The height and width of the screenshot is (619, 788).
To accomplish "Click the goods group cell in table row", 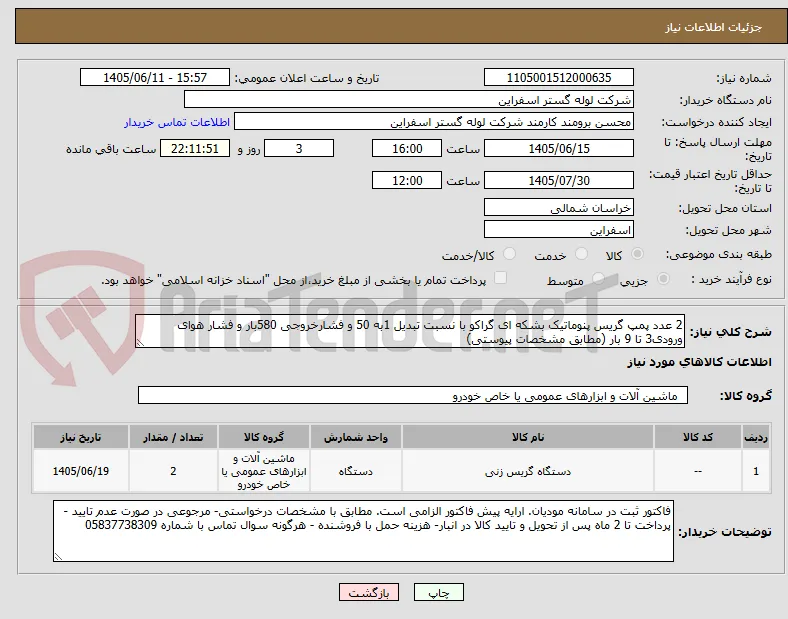I will [x=264, y=471].
